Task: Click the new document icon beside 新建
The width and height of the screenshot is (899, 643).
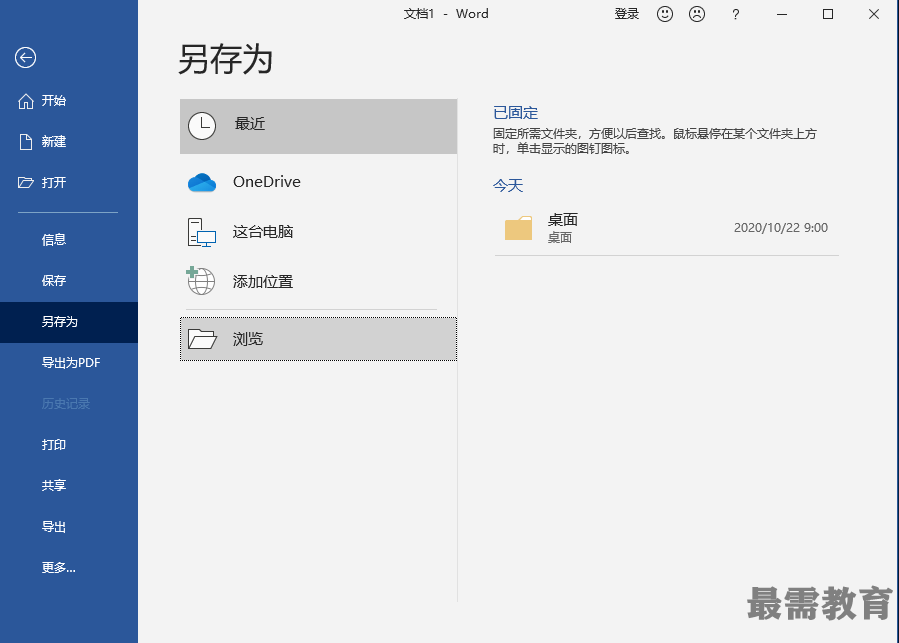Action: point(26,142)
